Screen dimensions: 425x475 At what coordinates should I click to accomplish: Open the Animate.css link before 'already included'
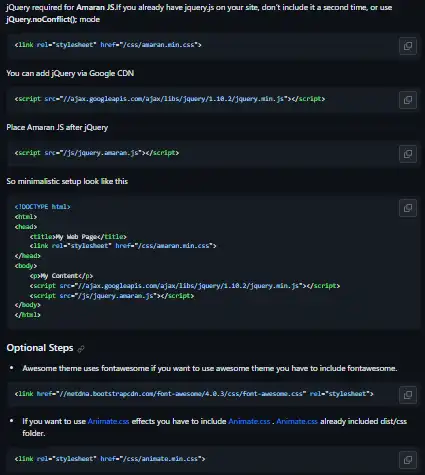pyautogui.click(x=297, y=421)
